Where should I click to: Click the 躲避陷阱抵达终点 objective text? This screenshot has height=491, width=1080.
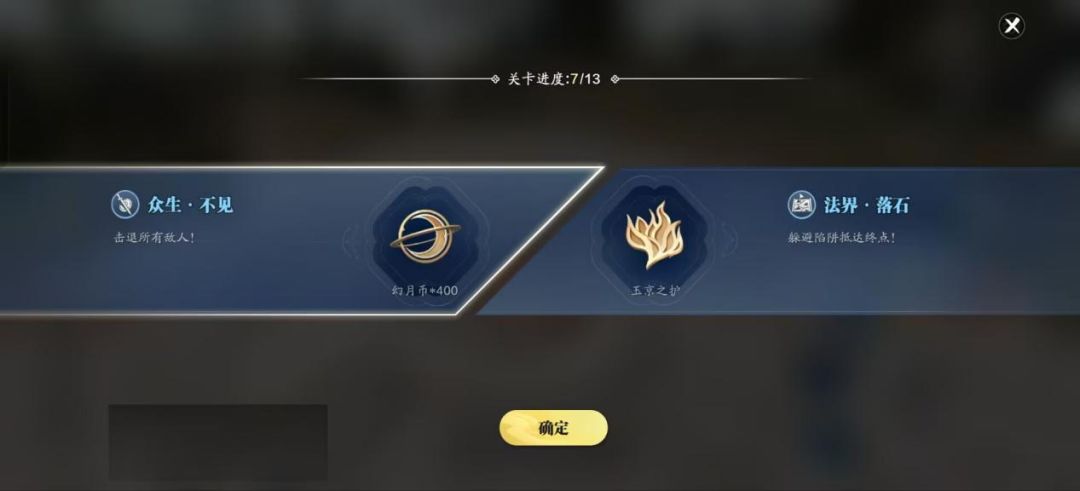click(x=842, y=238)
